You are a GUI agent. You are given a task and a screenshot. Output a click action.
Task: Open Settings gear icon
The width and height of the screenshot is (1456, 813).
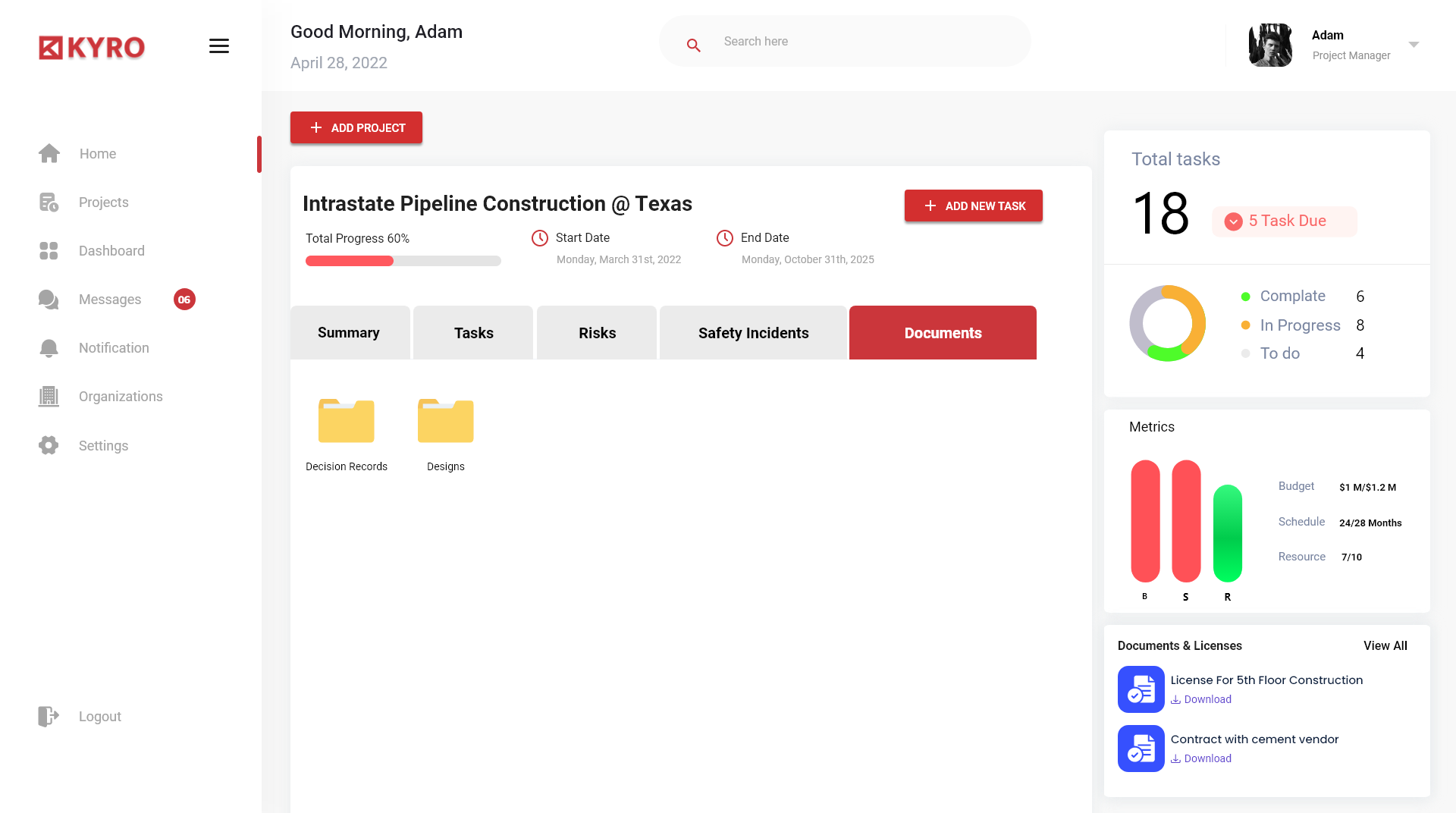(x=49, y=445)
